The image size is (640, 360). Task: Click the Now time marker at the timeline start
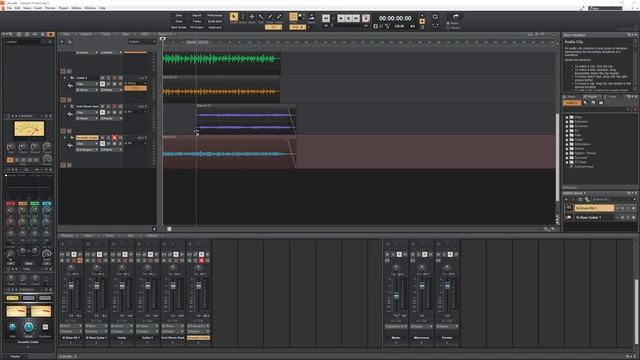click(162, 39)
